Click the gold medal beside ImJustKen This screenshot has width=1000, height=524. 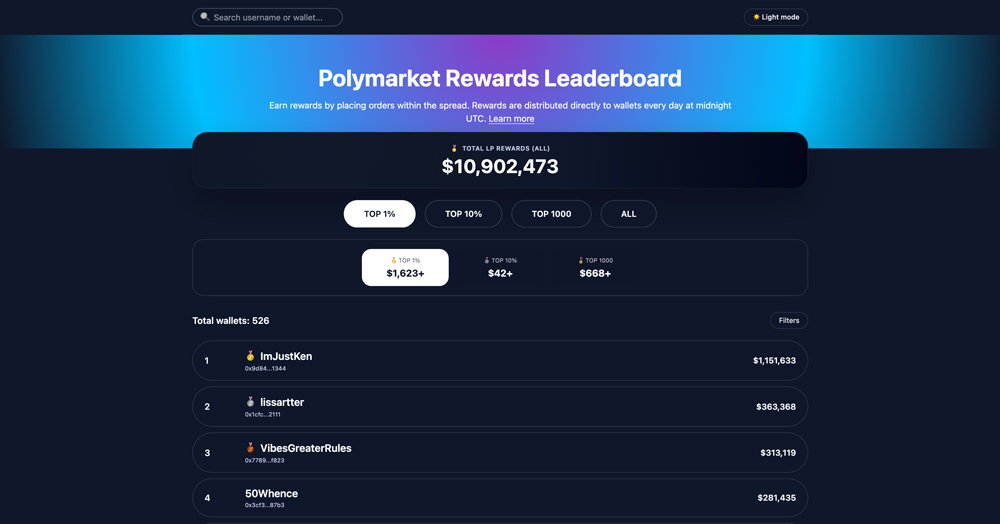[x=251, y=356]
